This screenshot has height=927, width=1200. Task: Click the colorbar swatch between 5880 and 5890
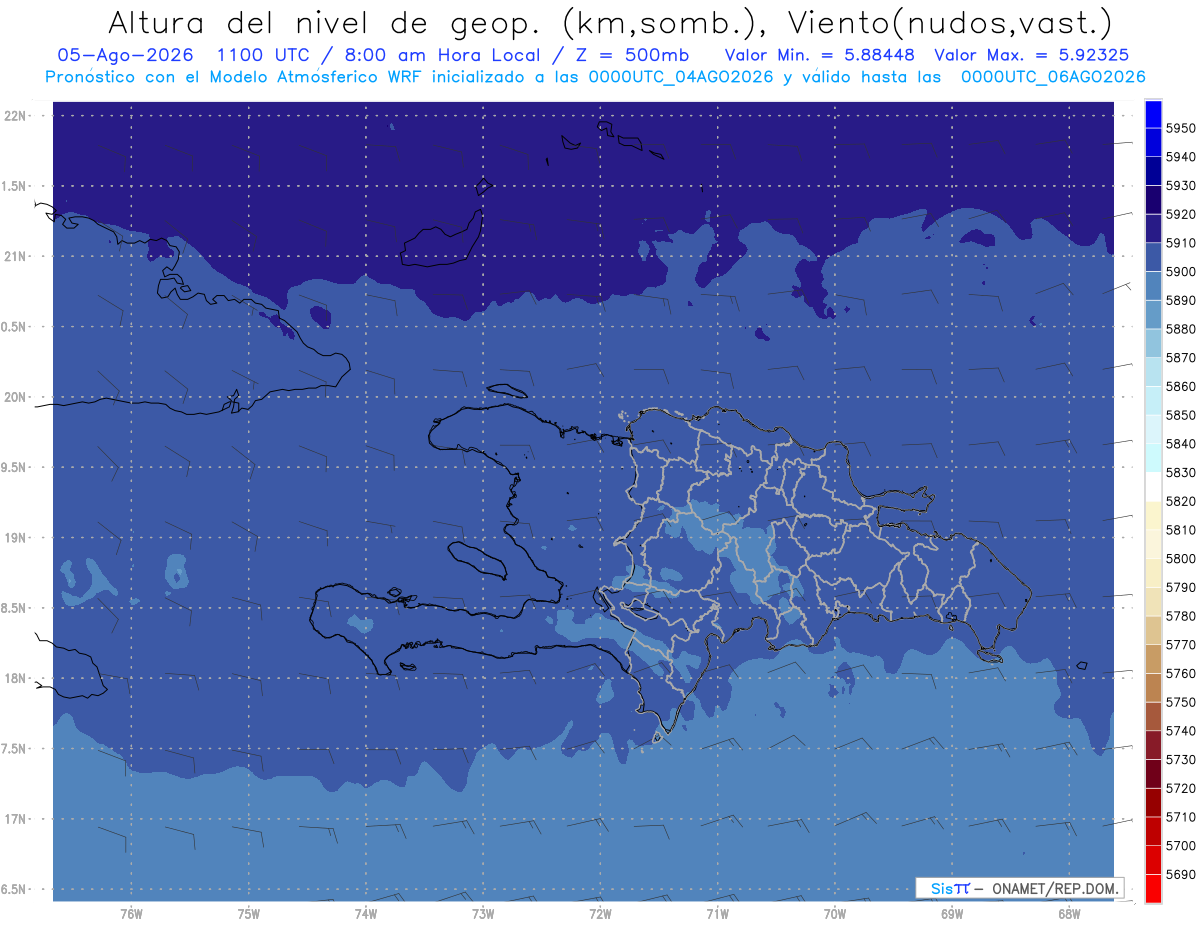point(1153,314)
